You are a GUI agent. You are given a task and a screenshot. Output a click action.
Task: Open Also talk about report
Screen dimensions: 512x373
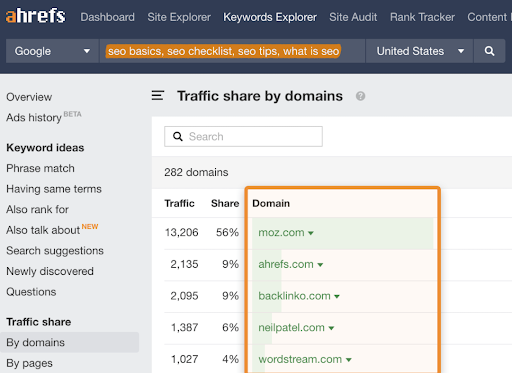pyautogui.click(x=43, y=230)
